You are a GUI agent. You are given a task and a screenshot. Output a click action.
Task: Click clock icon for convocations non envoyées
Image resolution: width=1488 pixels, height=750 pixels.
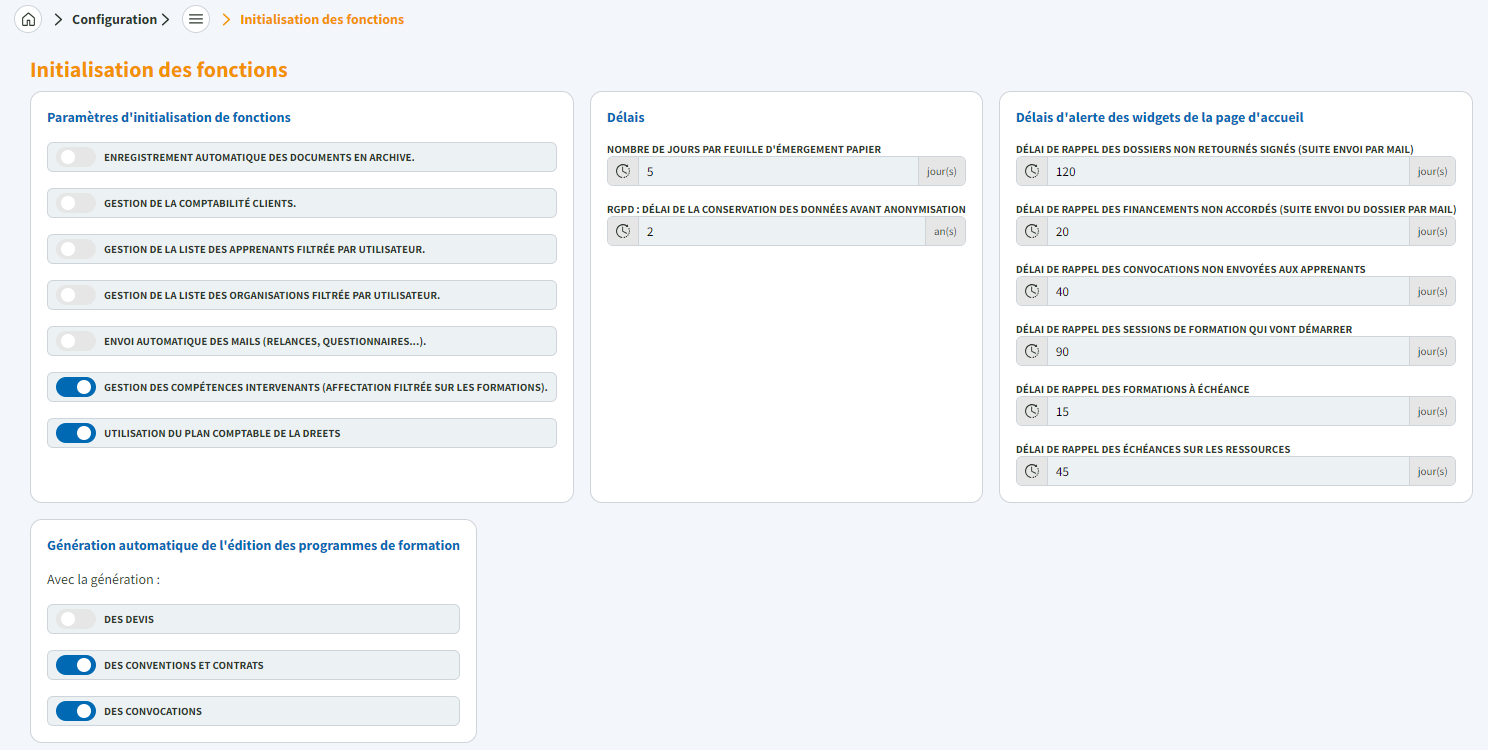1032,291
